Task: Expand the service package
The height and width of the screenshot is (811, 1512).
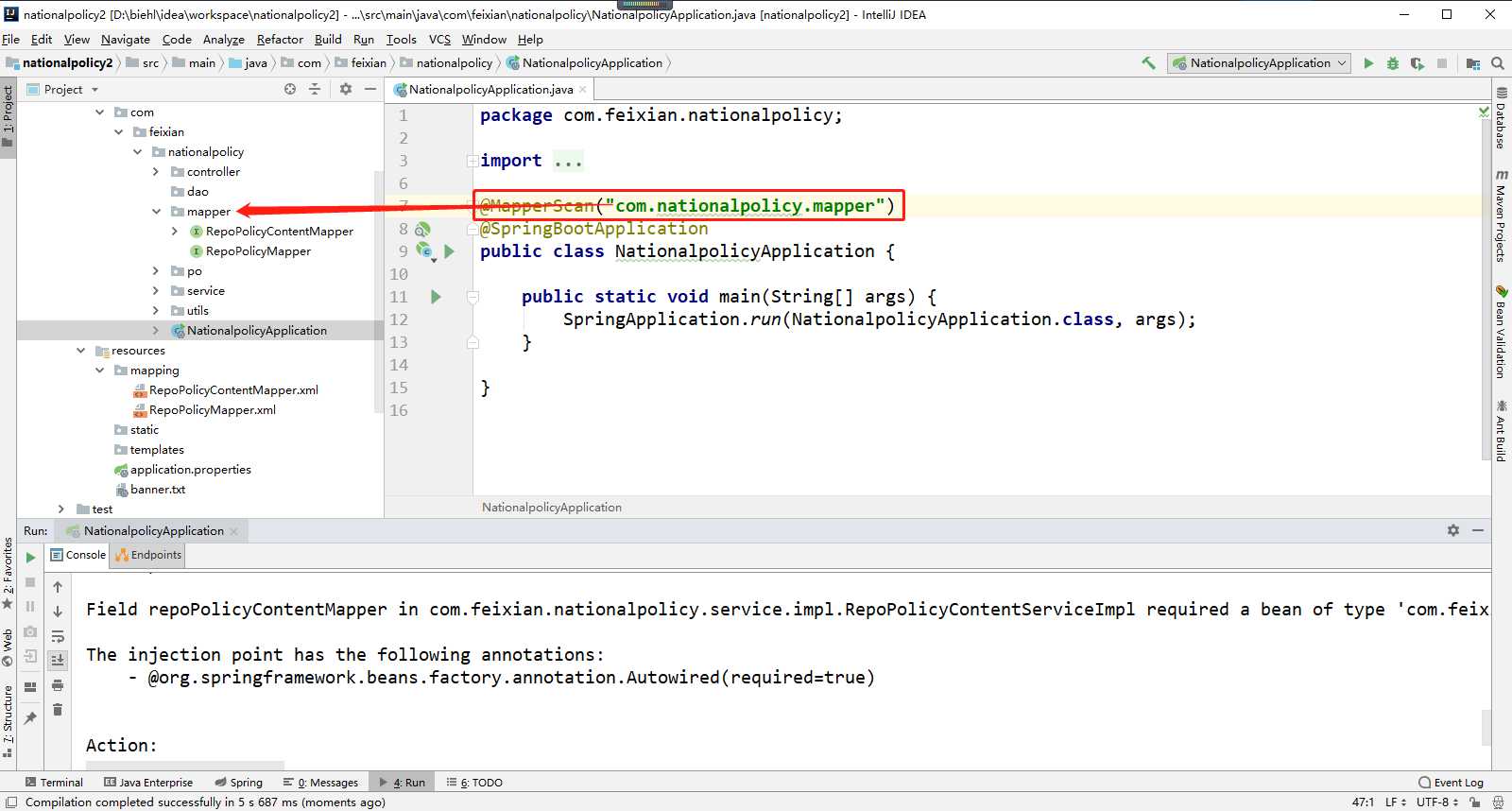Action: (x=157, y=291)
